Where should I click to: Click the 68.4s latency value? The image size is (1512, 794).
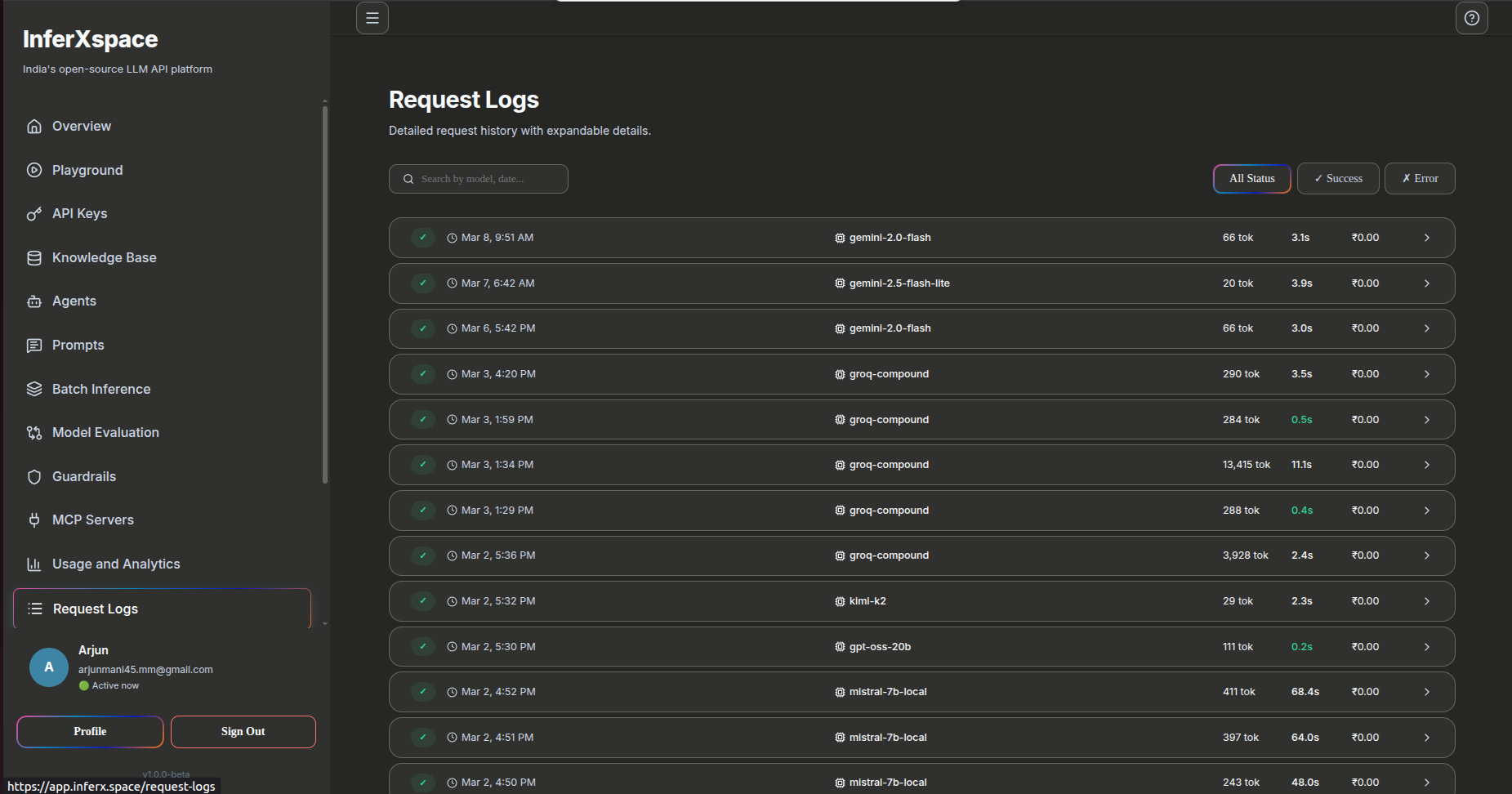[x=1305, y=692]
